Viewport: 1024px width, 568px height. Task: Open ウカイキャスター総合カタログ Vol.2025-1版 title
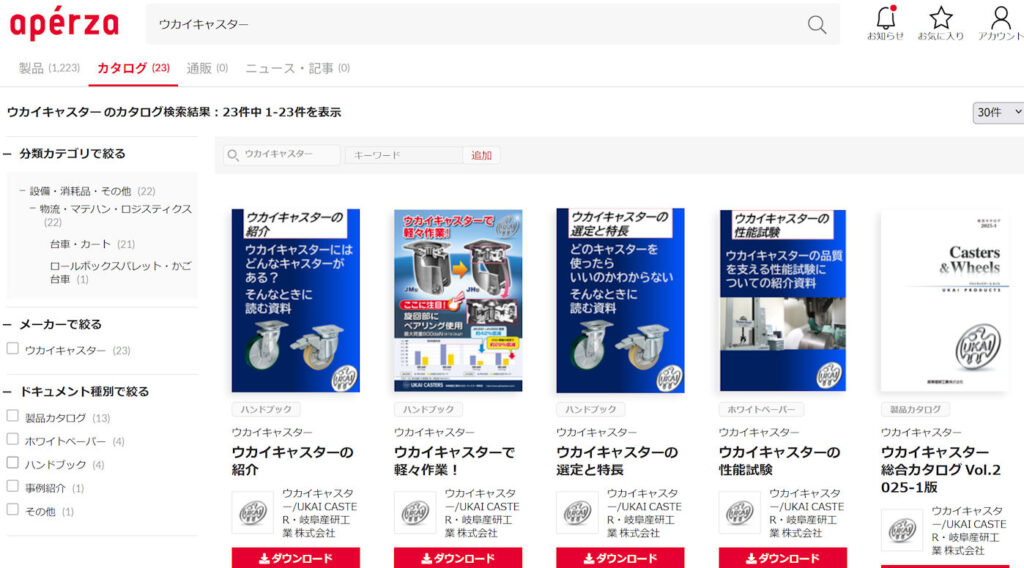[x=941, y=469]
